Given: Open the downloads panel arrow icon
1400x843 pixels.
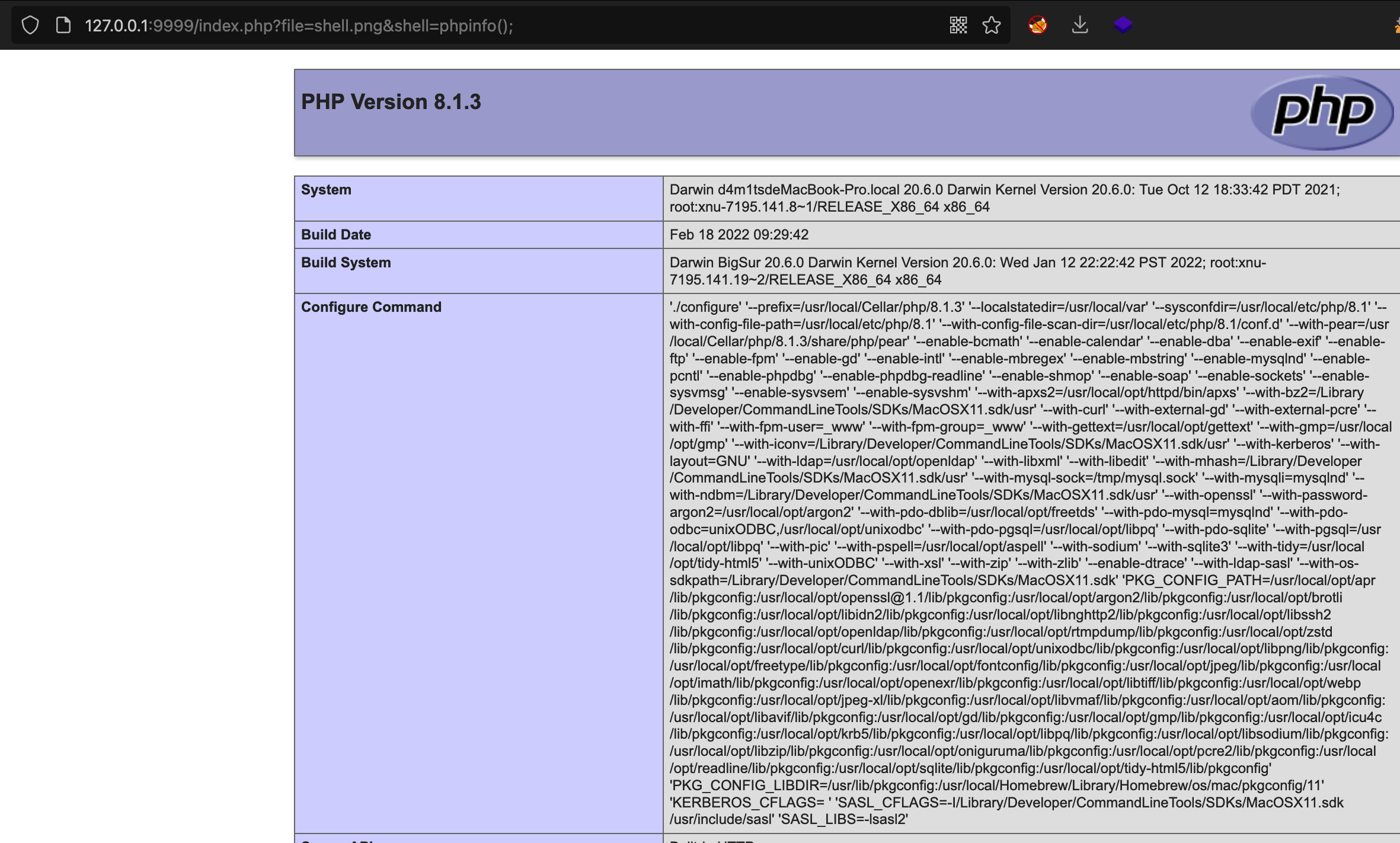Looking at the screenshot, I should [1080, 25].
